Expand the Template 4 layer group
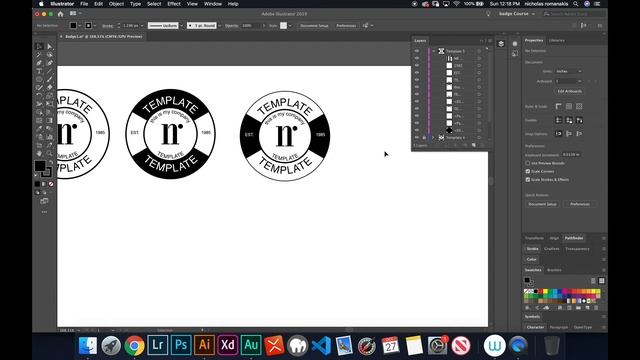640x360 pixels. pyautogui.click(x=433, y=138)
